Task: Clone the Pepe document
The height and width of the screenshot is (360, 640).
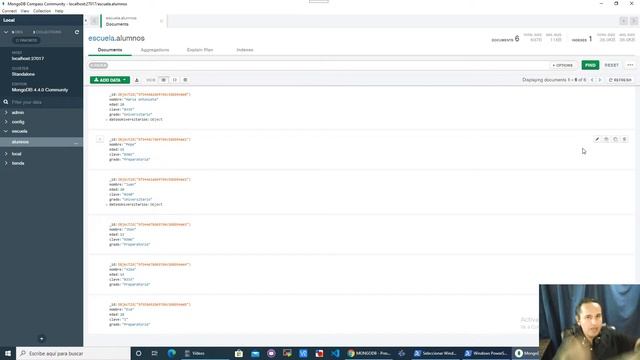Action: (x=615, y=139)
